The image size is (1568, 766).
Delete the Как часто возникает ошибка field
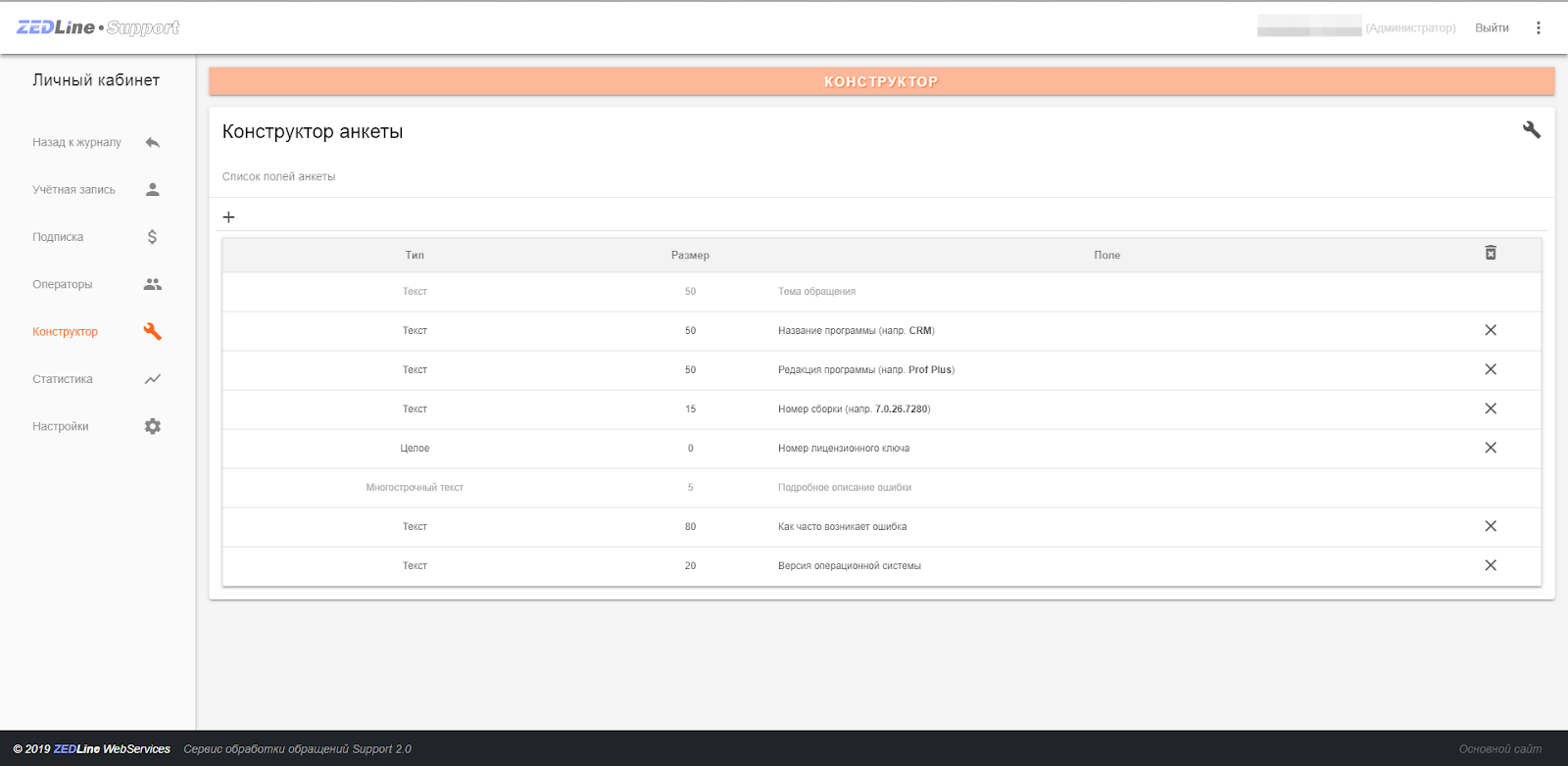(1491, 526)
